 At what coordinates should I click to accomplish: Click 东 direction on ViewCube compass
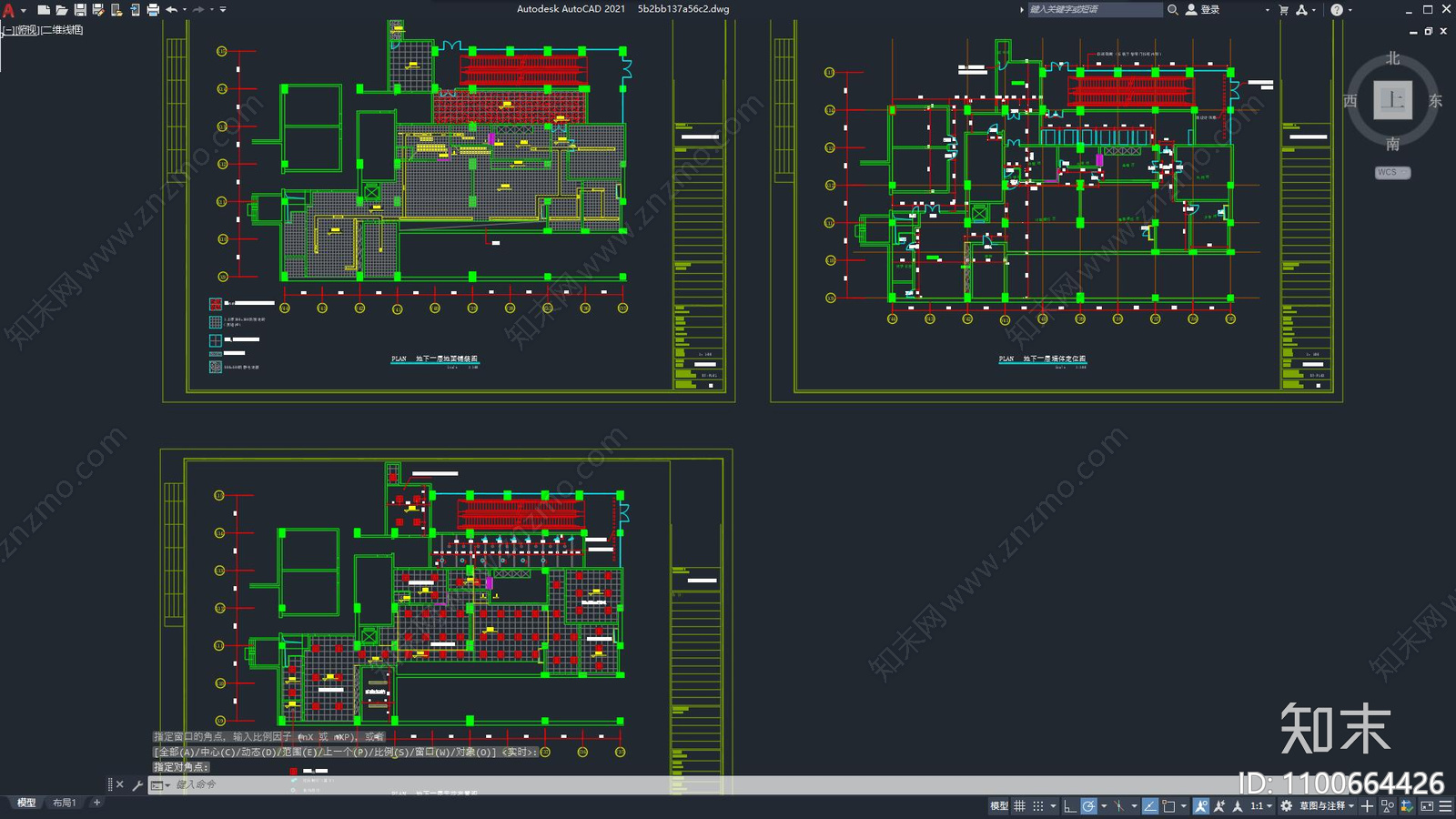1435,101
